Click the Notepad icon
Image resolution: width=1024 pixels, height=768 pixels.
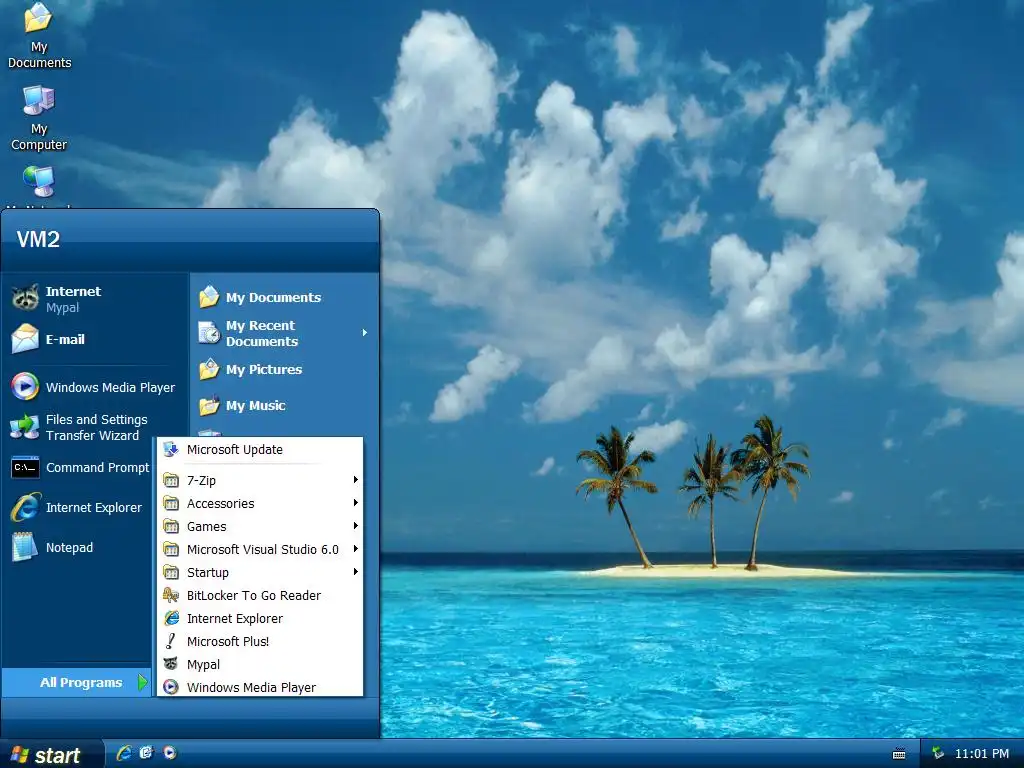pyautogui.click(x=25, y=547)
